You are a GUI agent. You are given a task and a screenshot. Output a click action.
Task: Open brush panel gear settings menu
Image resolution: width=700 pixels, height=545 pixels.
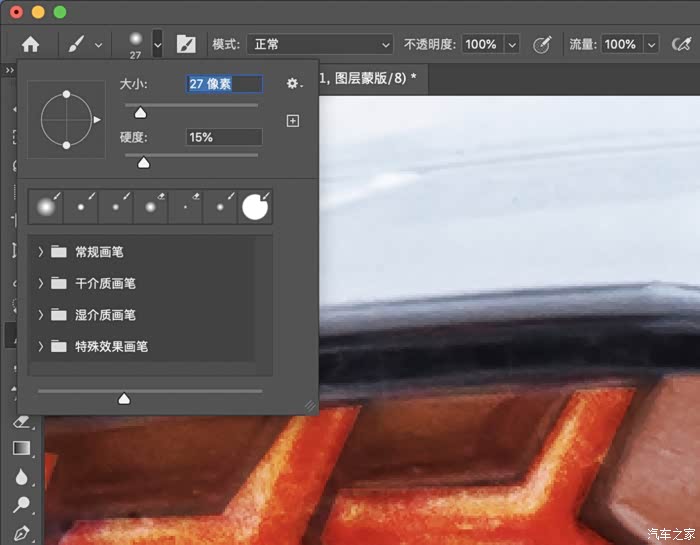tap(293, 84)
